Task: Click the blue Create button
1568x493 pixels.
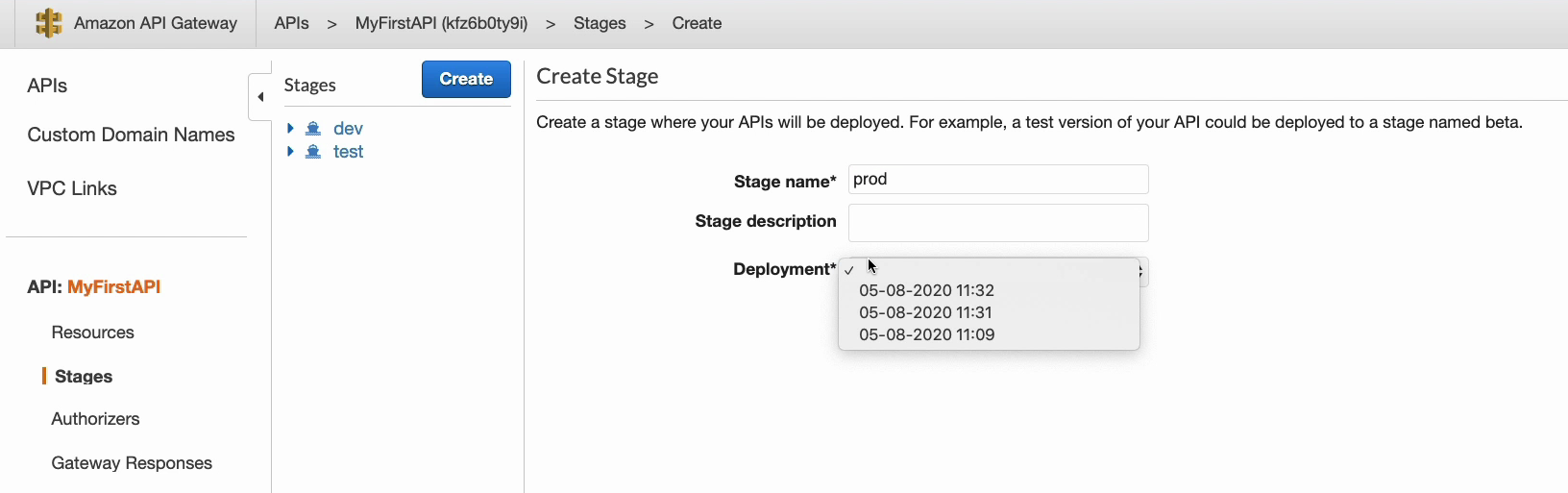Action: [x=466, y=79]
